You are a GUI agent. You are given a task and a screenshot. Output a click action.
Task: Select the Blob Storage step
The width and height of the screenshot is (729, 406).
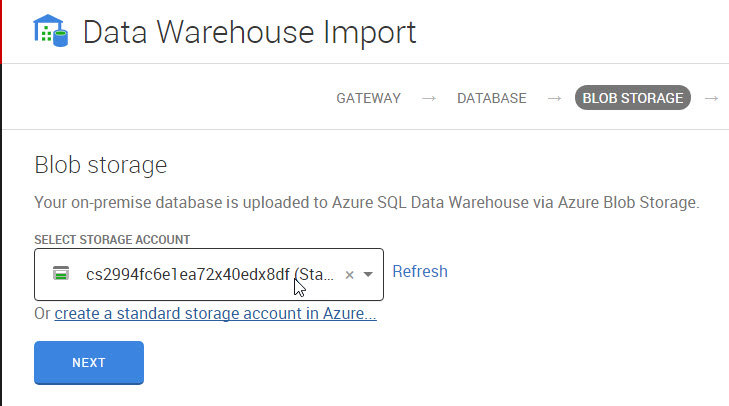632,98
